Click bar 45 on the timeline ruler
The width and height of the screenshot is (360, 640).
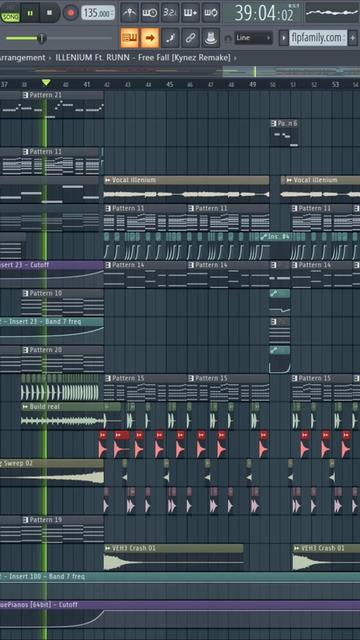[x=170, y=84]
